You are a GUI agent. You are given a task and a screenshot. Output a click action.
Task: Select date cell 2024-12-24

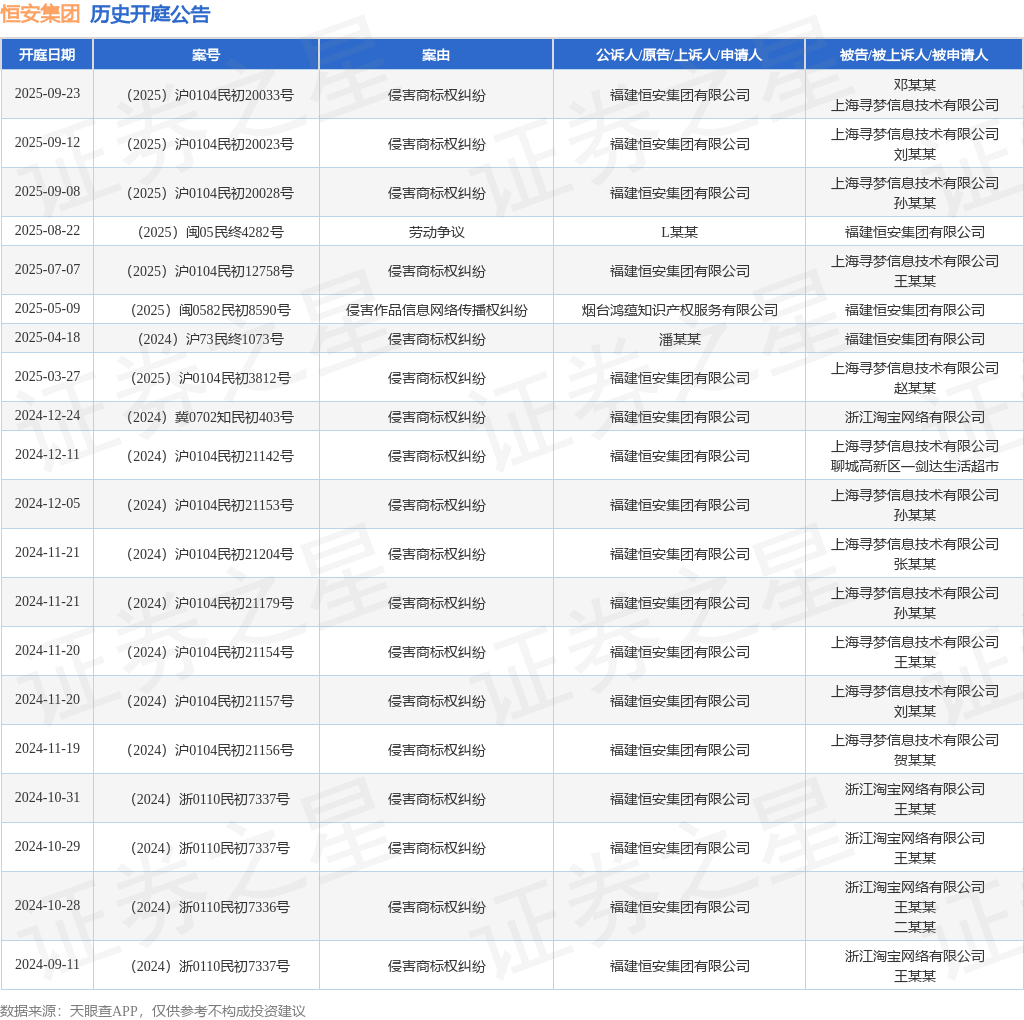[48, 415]
